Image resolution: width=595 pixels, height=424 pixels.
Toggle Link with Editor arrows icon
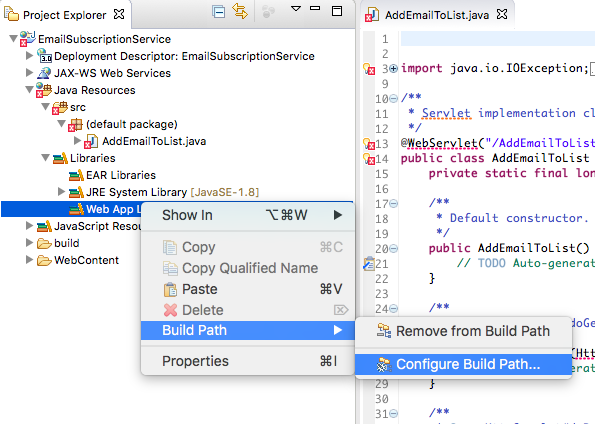[240, 11]
